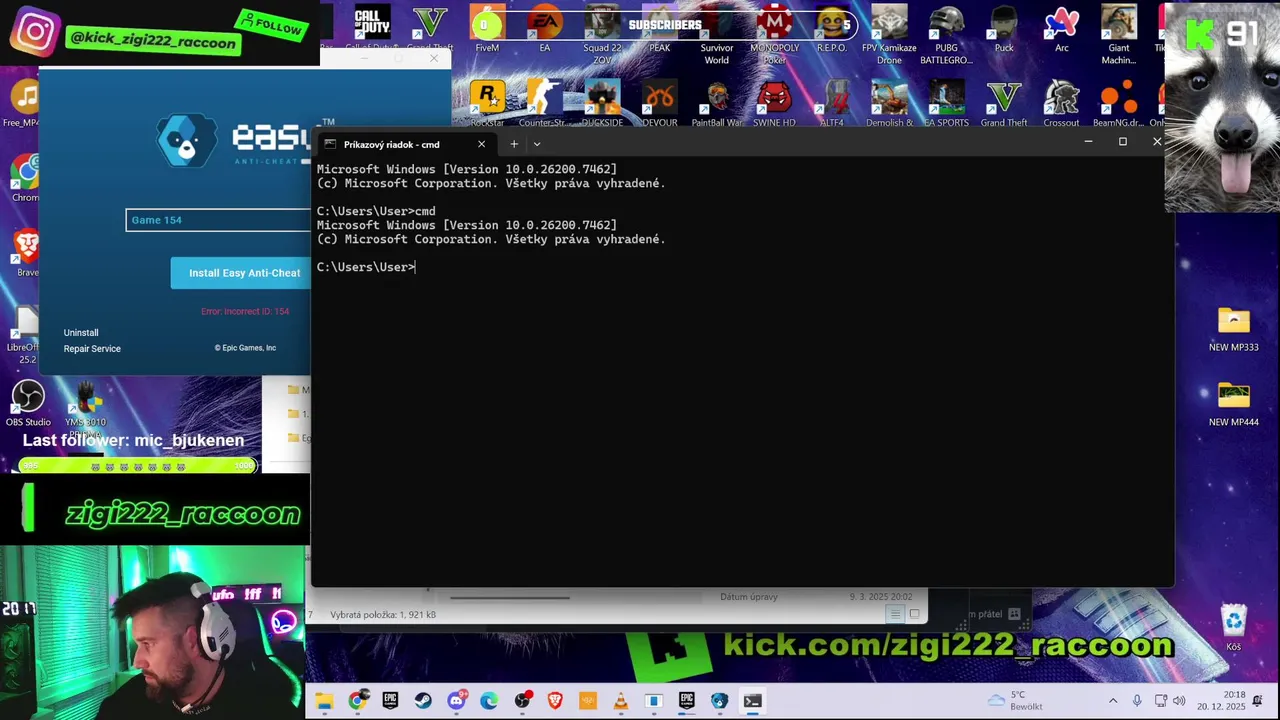Image resolution: width=1280 pixels, height=720 pixels.
Task: Focus the Game 154 input field
Action: [x=218, y=220]
